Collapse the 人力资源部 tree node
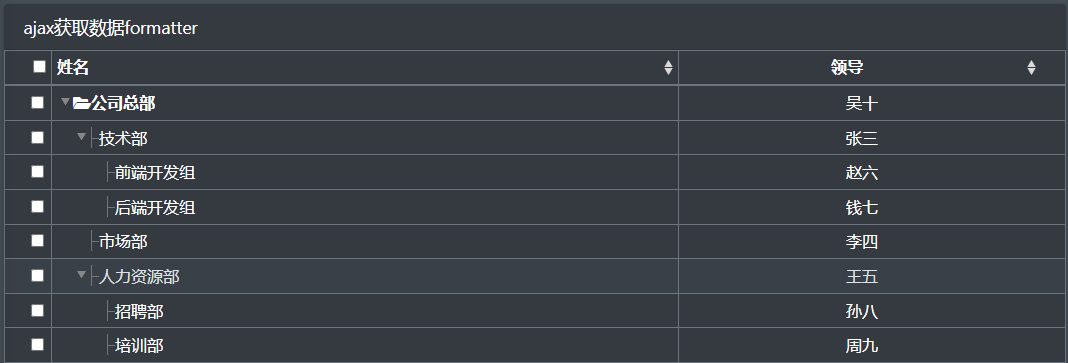The image size is (1068, 363). [x=82, y=274]
